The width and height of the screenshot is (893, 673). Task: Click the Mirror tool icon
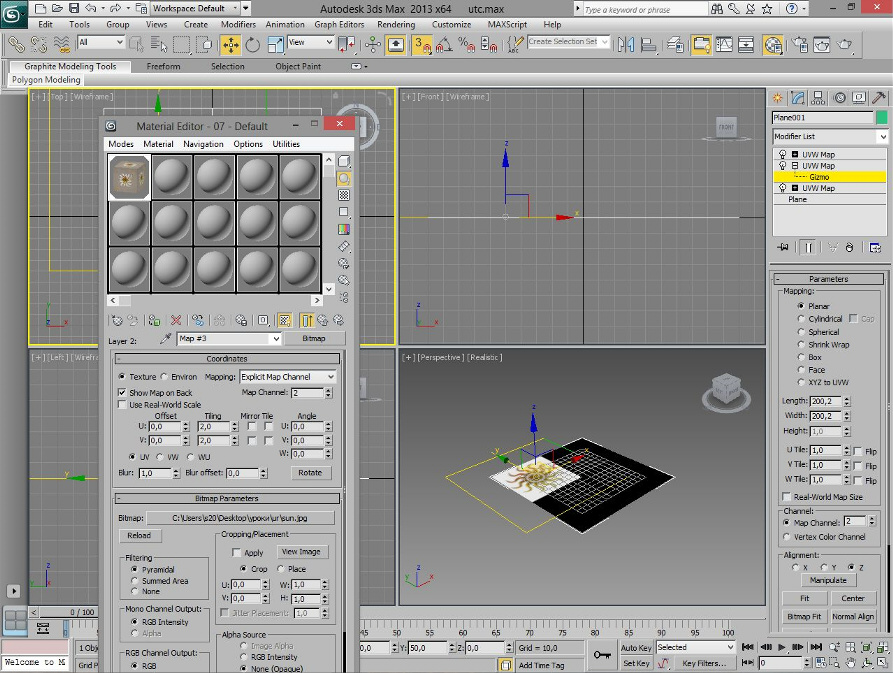[x=626, y=44]
